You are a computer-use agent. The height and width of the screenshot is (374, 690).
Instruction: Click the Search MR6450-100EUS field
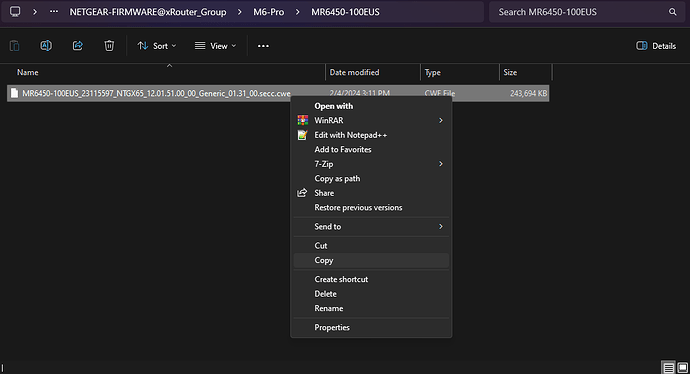pos(581,12)
